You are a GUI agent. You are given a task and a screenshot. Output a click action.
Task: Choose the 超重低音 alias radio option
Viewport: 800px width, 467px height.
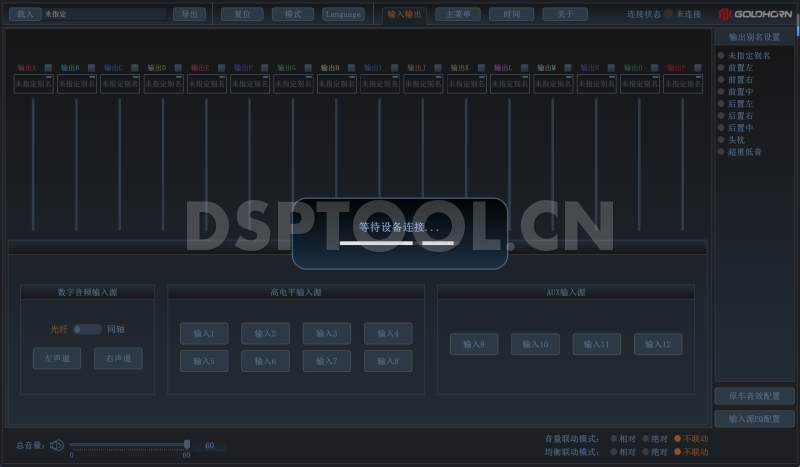tap(721, 152)
